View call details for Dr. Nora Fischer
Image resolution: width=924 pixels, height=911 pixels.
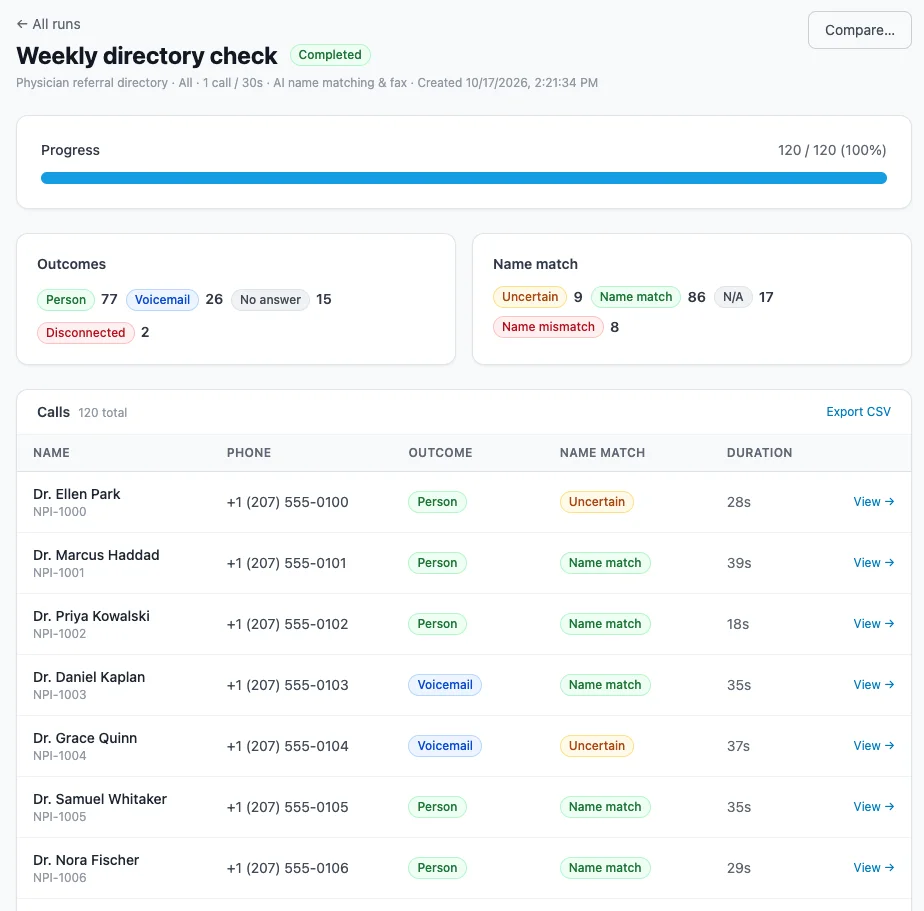coord(874,868)
